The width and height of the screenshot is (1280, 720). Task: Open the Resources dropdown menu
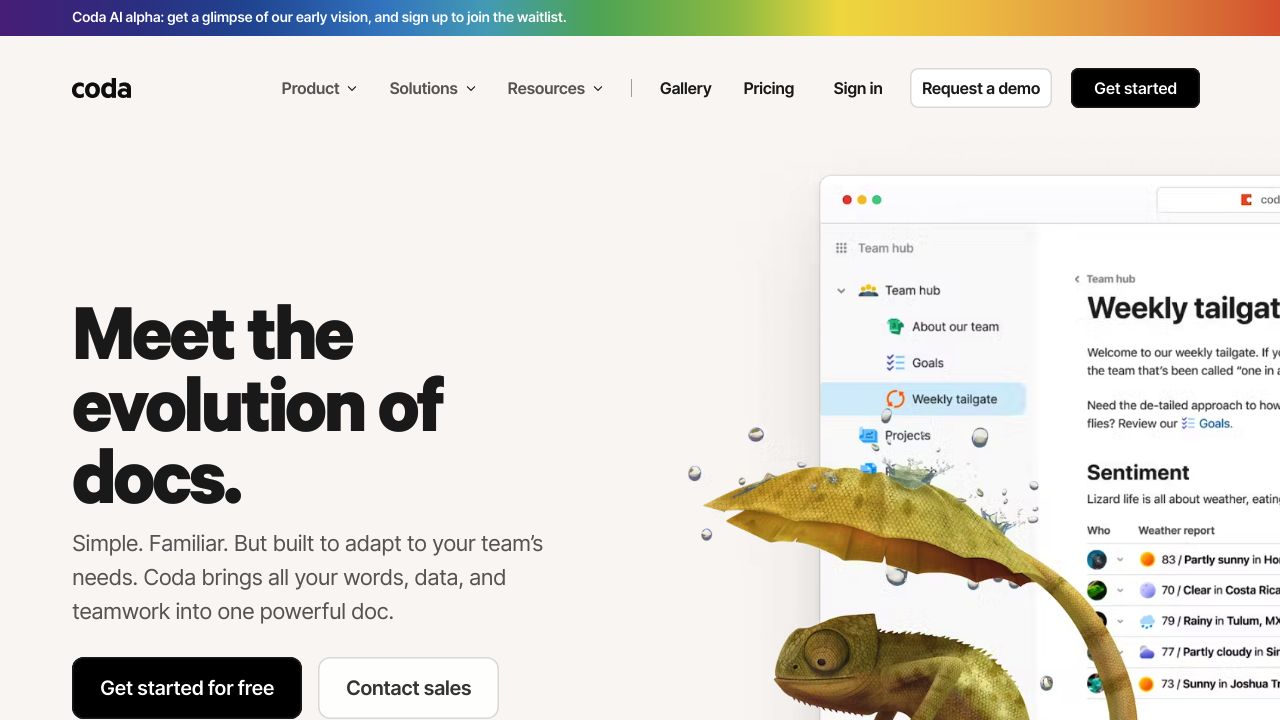[555, 88]
